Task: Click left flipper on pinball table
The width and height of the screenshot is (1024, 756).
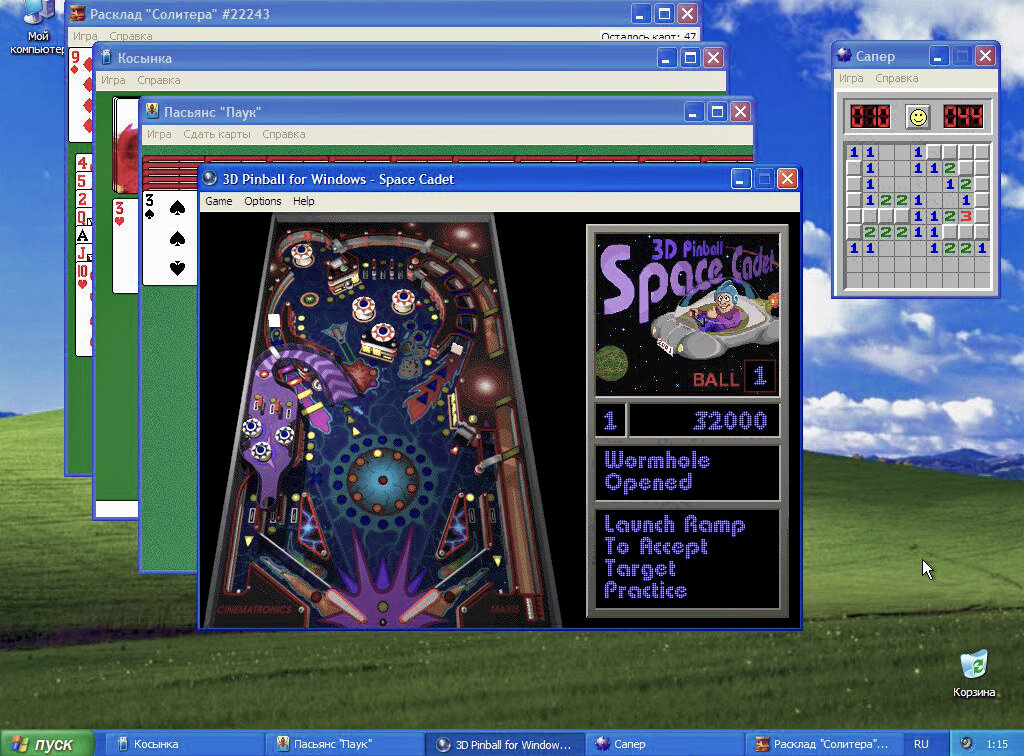Action: click(x=344, y=605)
